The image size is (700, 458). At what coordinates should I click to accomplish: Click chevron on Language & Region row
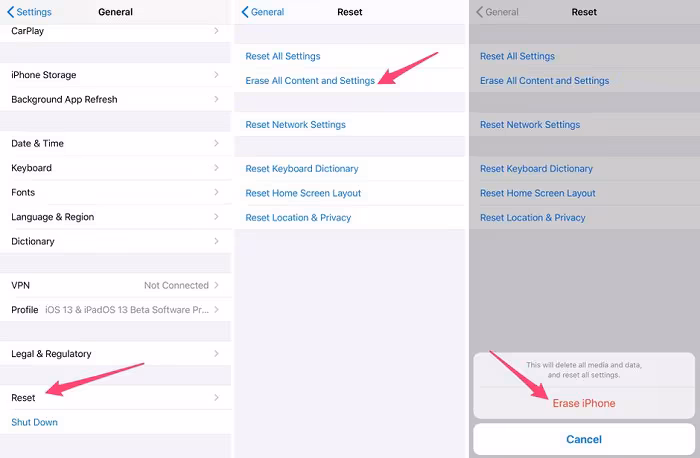(x=216, y=217)
